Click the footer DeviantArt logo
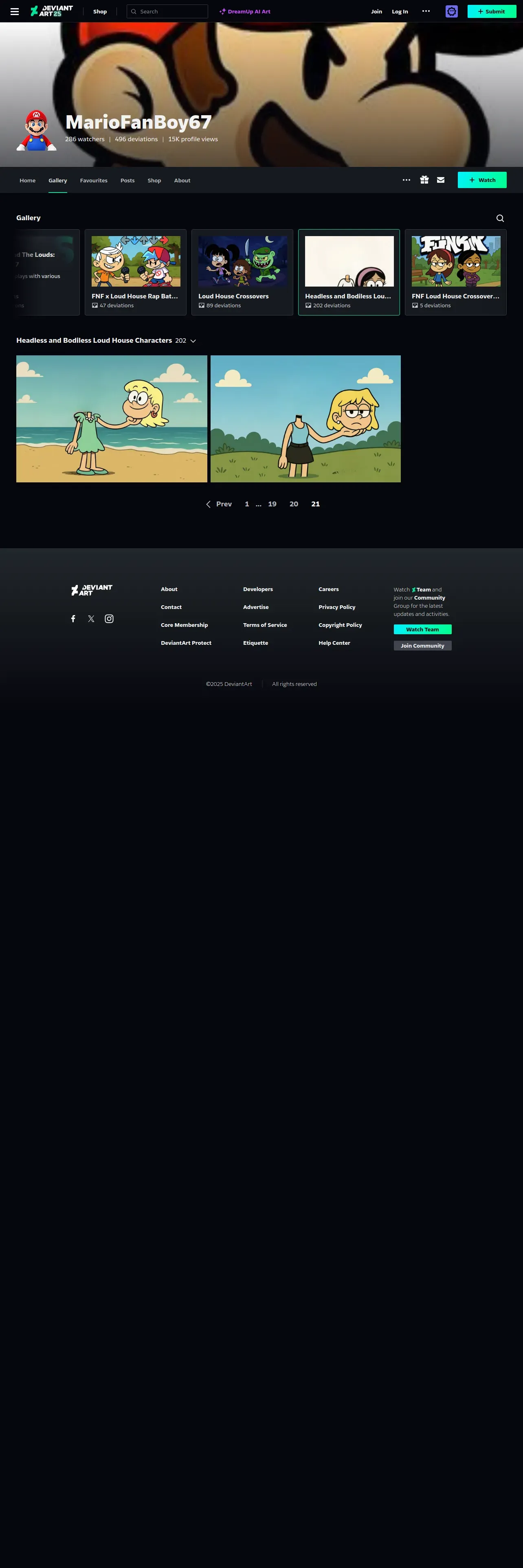 92,590
